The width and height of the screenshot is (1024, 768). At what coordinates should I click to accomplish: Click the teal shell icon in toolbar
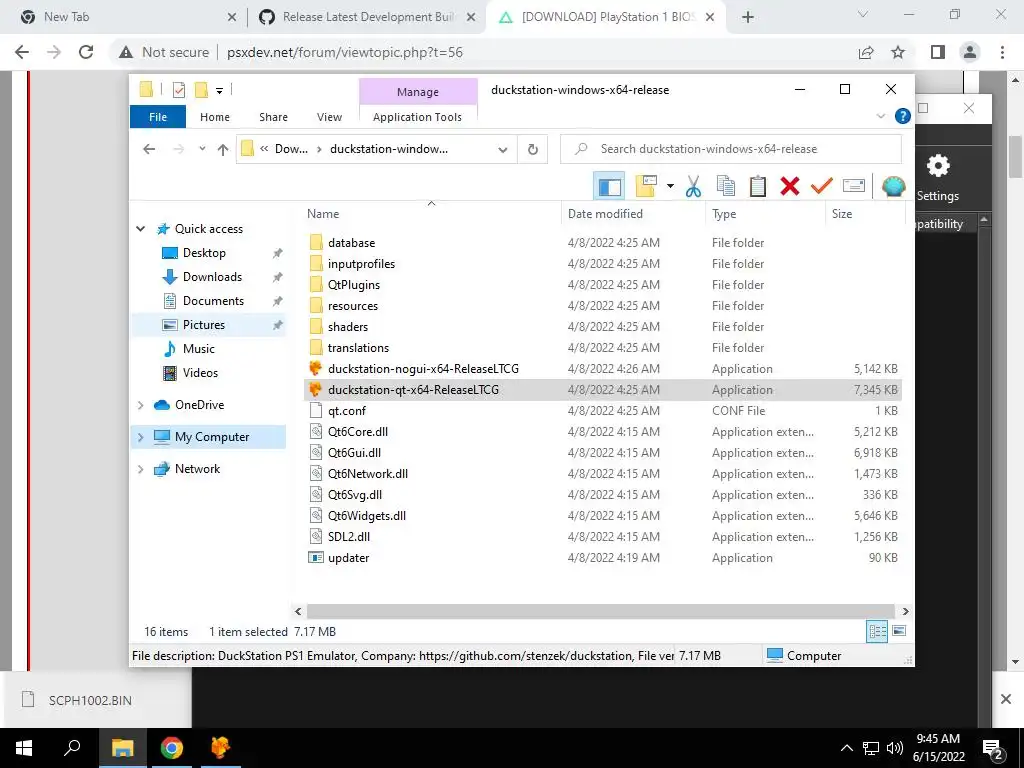(x=893, y=187)
